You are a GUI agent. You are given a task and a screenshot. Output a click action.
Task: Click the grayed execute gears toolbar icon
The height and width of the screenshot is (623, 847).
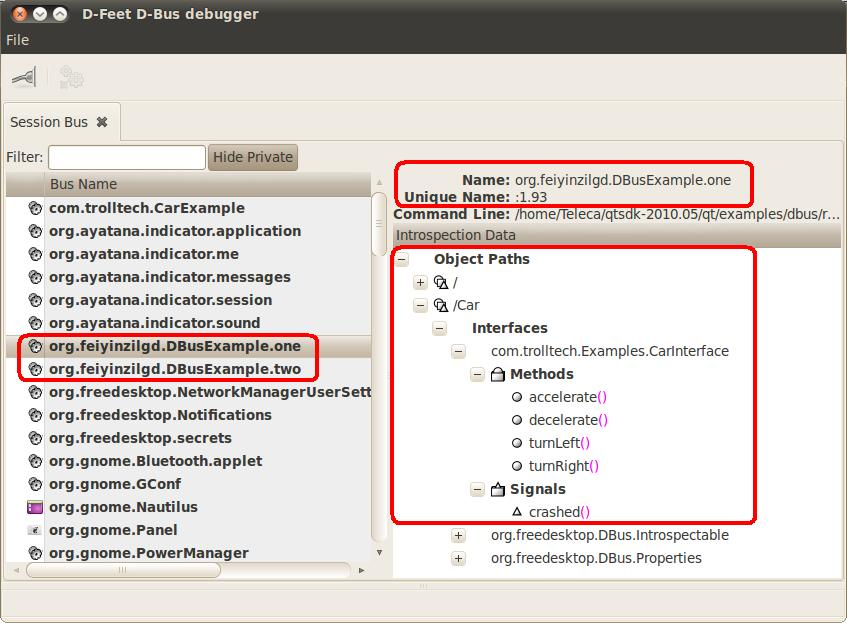71,77
